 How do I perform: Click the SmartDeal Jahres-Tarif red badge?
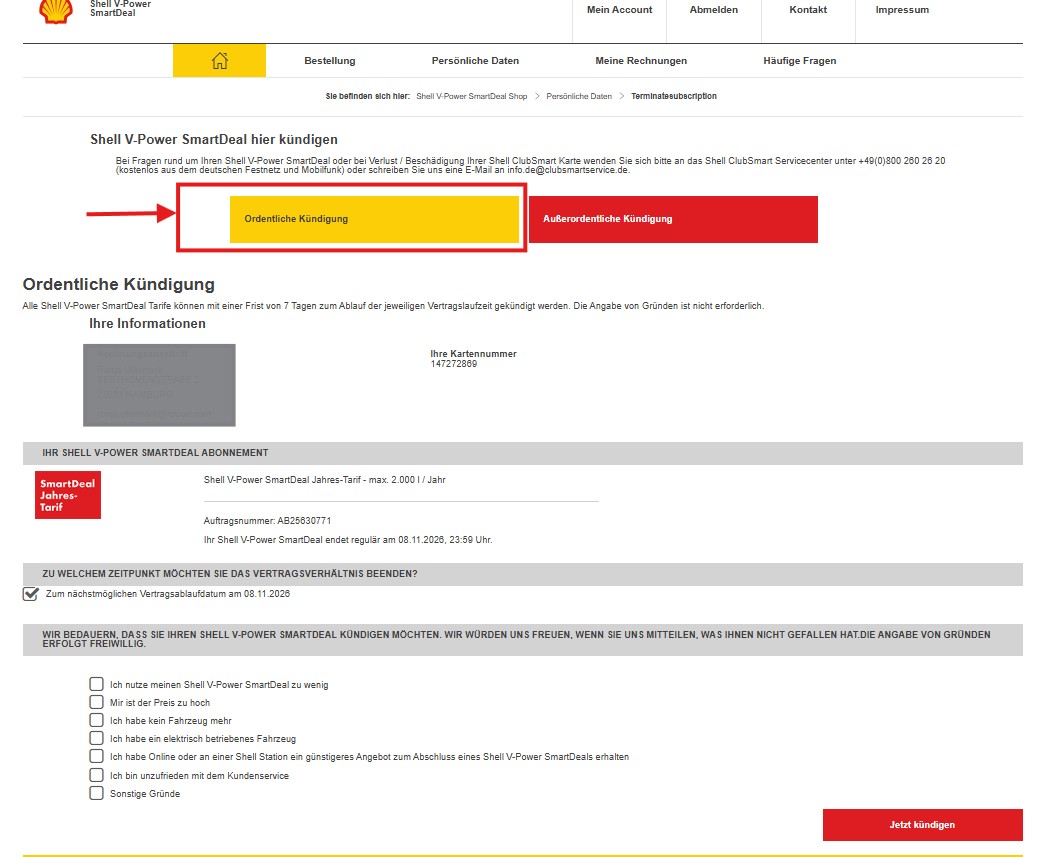(68, 495)
